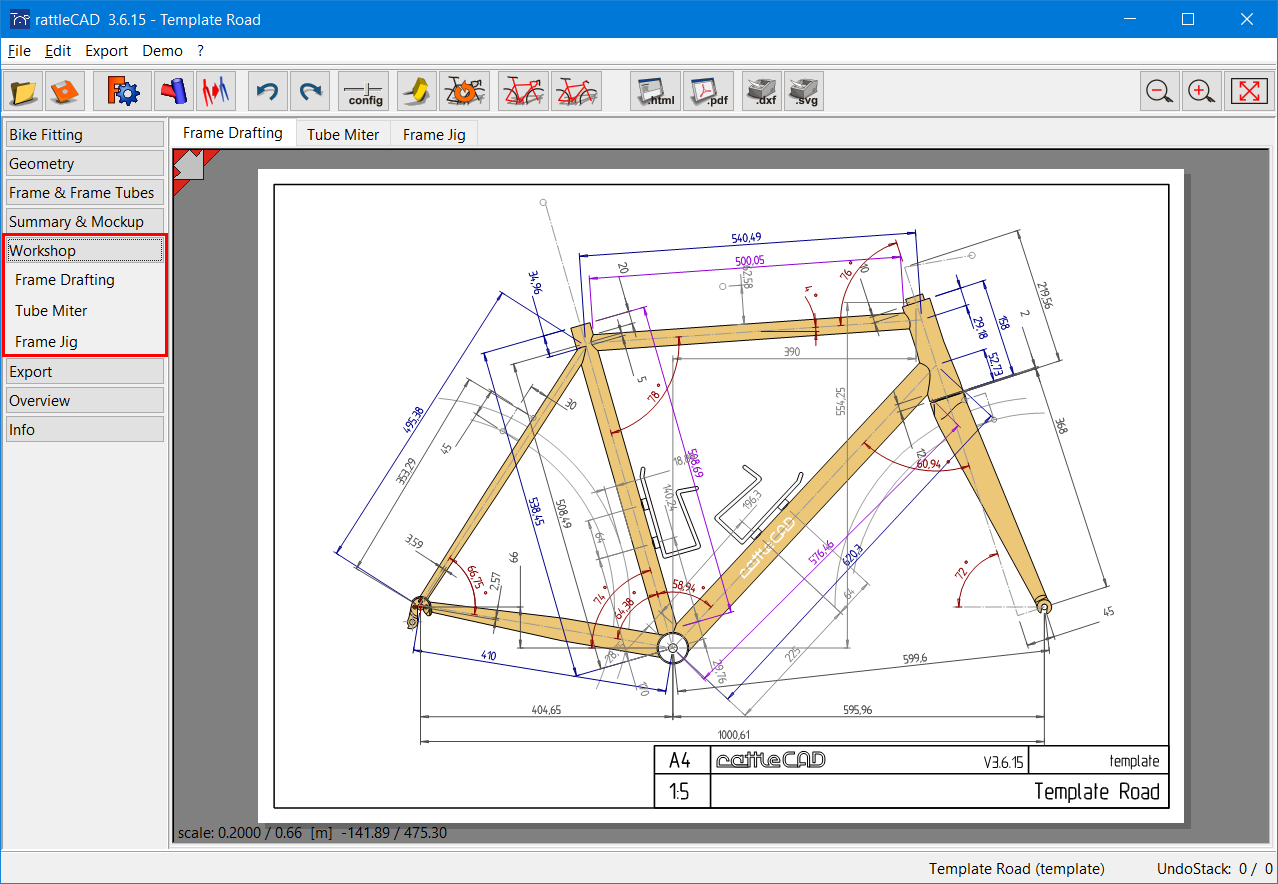The width and height of the screenshot is (1278, 884).
Task: Click the 595,96 front center dimension
Action: point(857,709)
